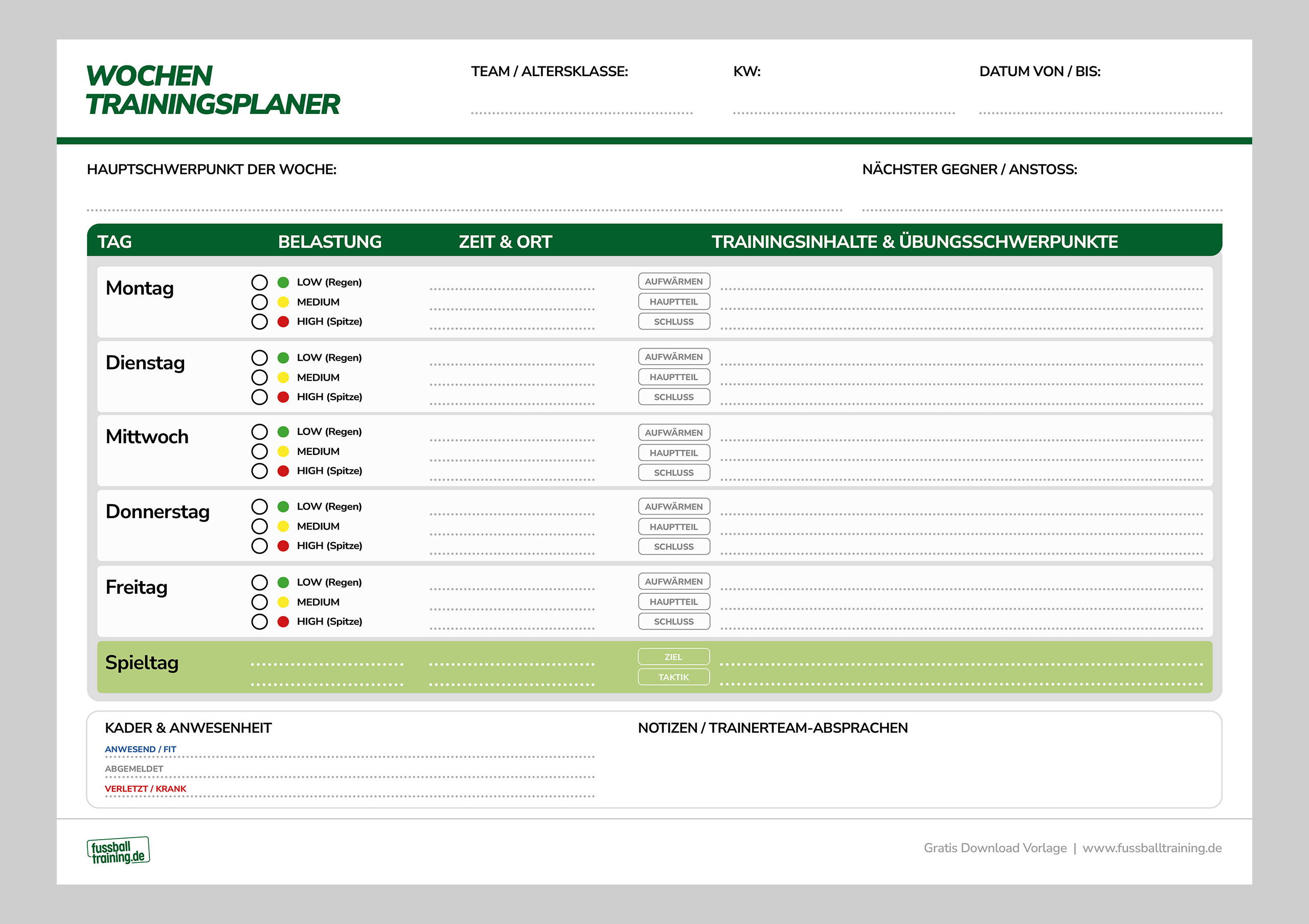The image size is (1309, 924).
Task: Select Montag LOW (Regen) radio circle
Action: coord(259,282)
